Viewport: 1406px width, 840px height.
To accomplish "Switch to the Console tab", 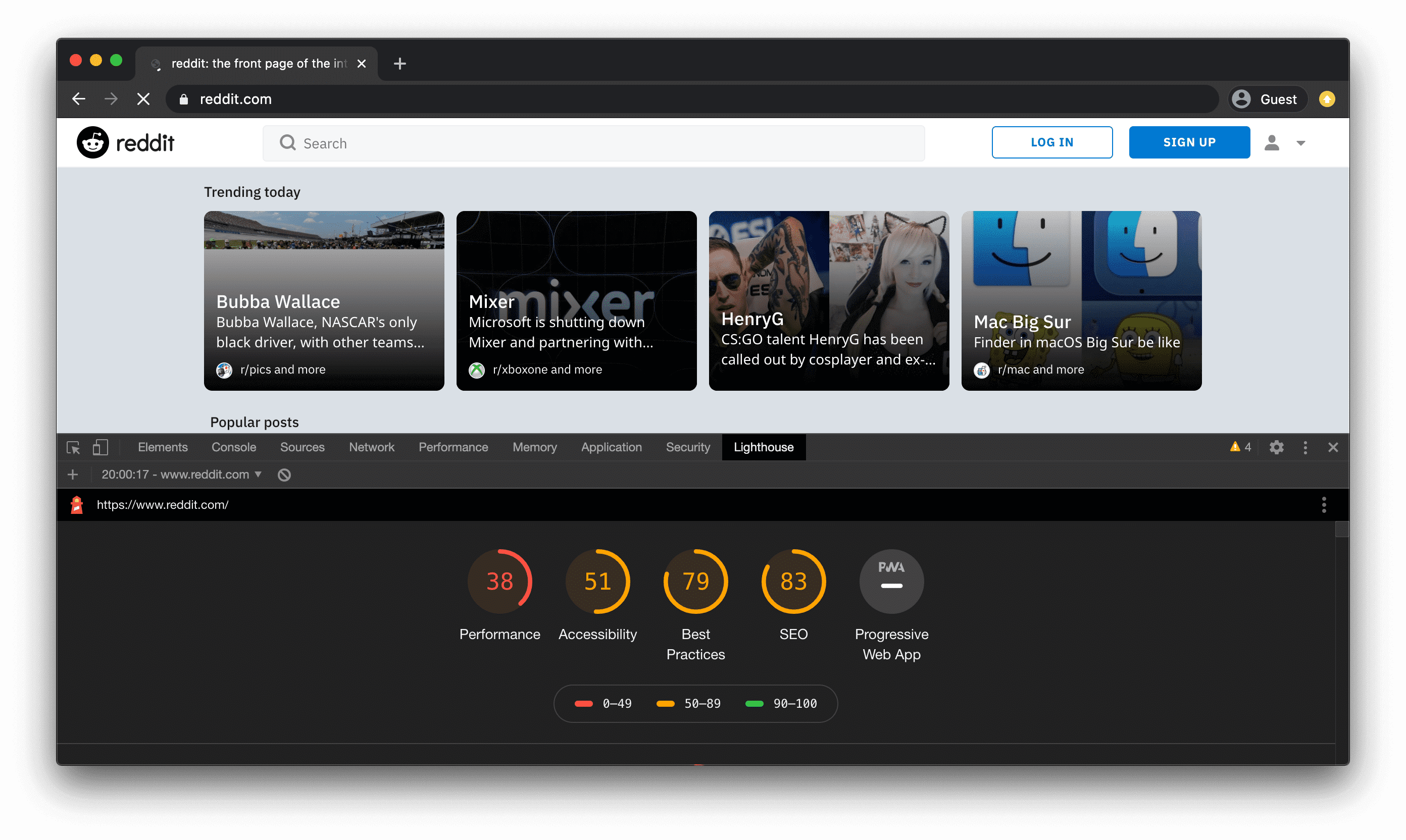I will [x=233, y=447].
